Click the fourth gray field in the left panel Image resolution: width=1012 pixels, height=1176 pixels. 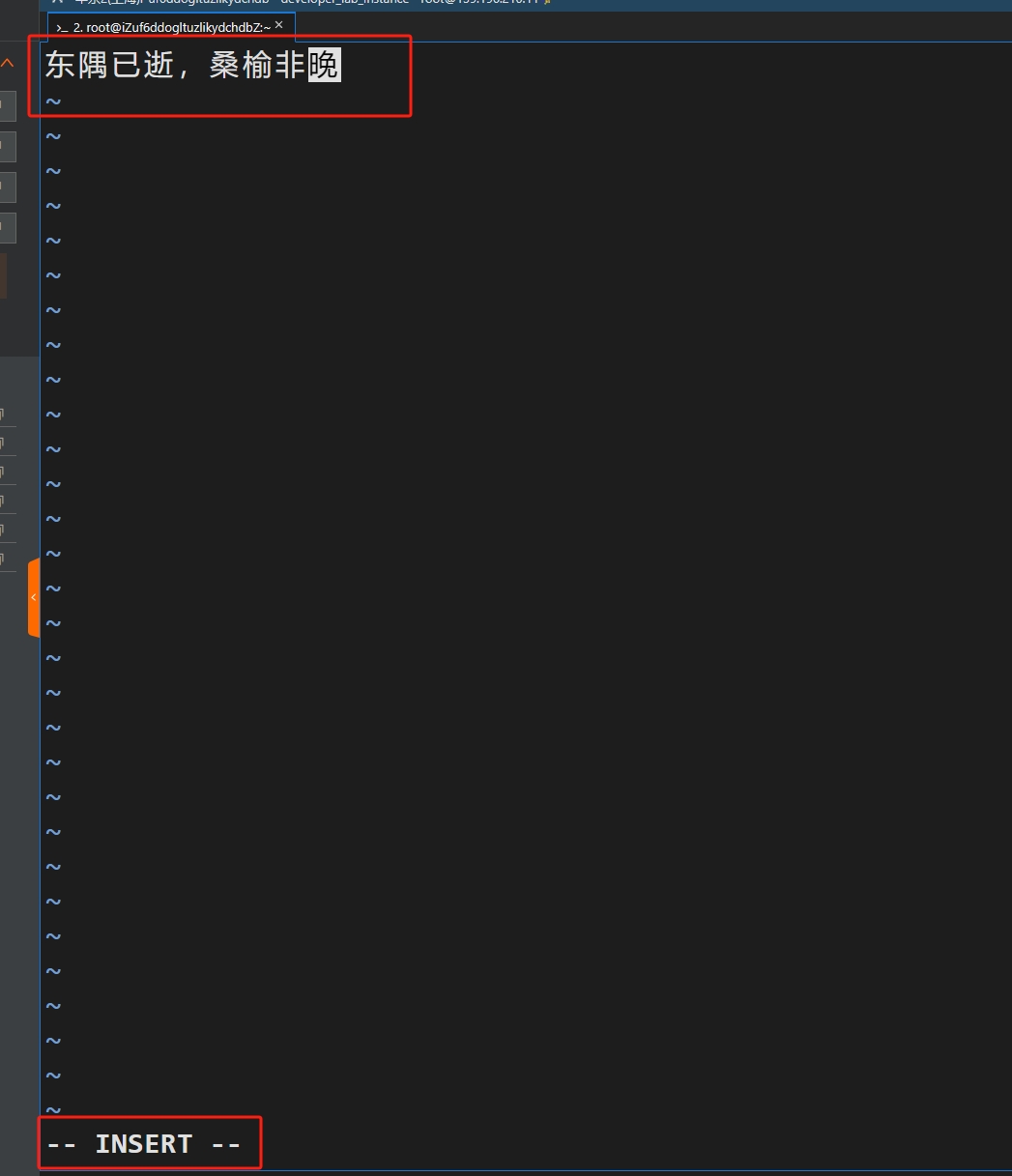pyautogui.click(x=8, y=228)
